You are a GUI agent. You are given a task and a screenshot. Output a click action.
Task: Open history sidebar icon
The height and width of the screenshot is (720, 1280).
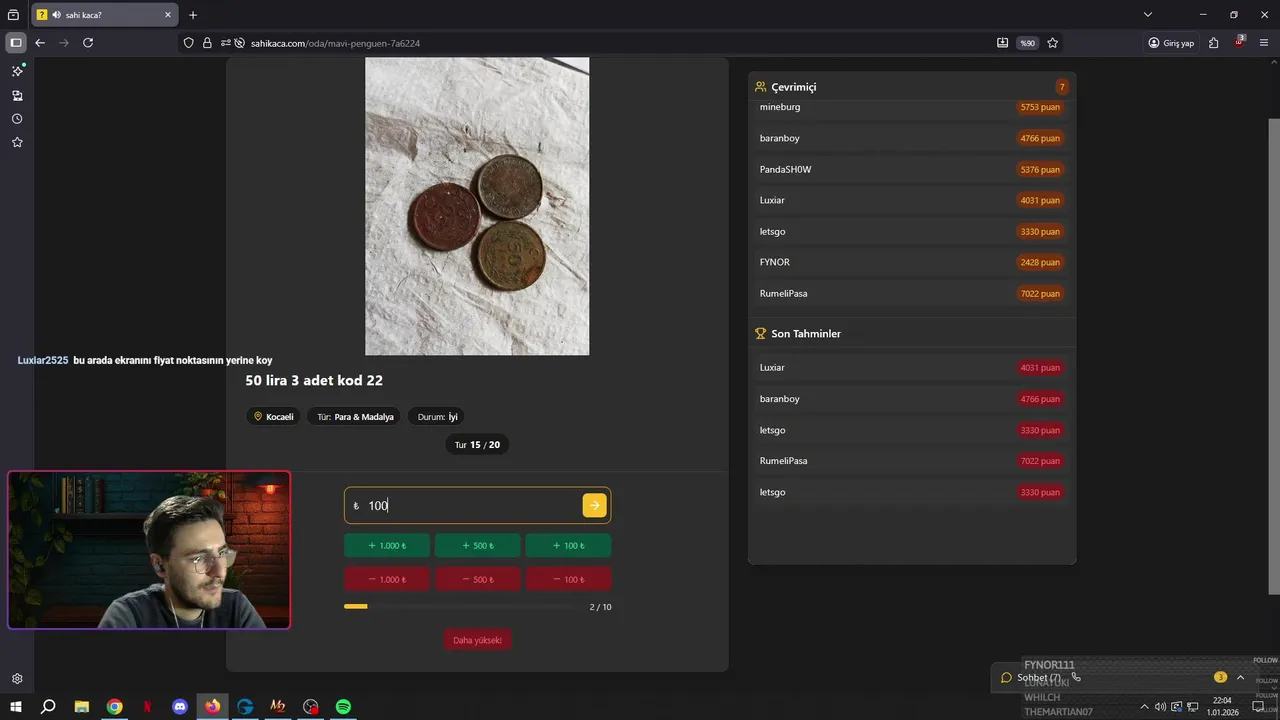17,119
